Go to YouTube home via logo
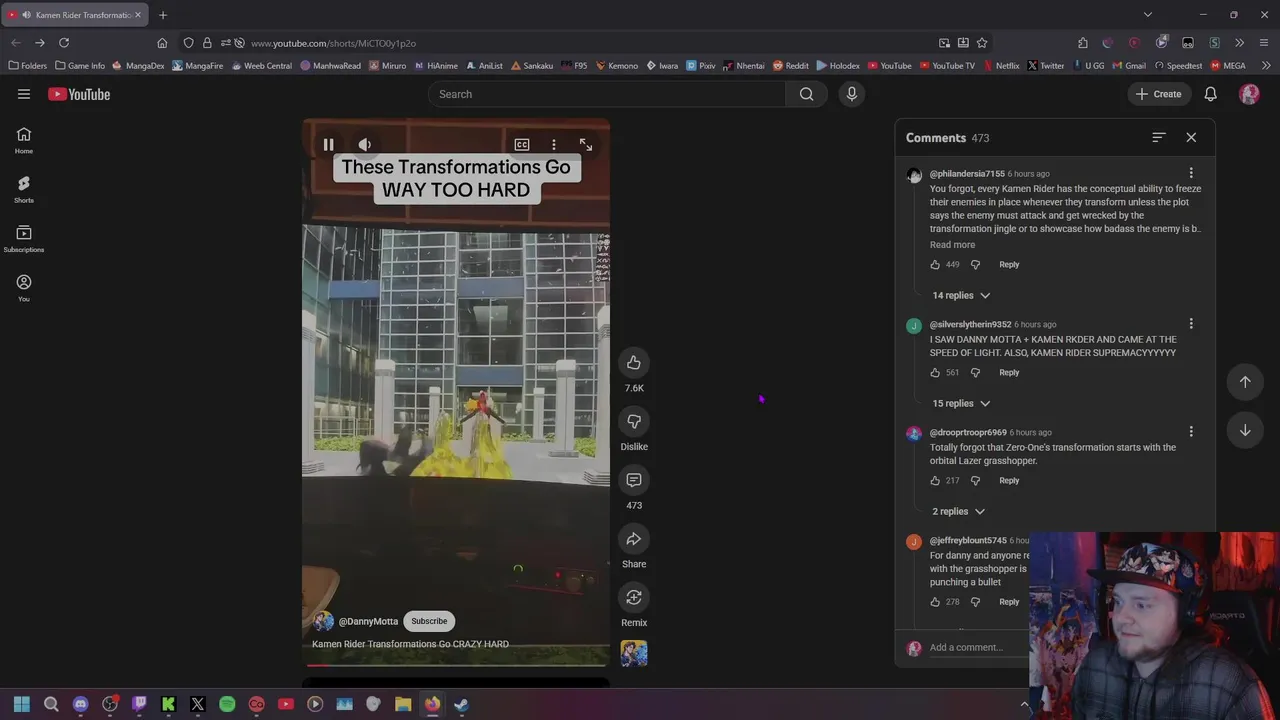 (79, 94)
